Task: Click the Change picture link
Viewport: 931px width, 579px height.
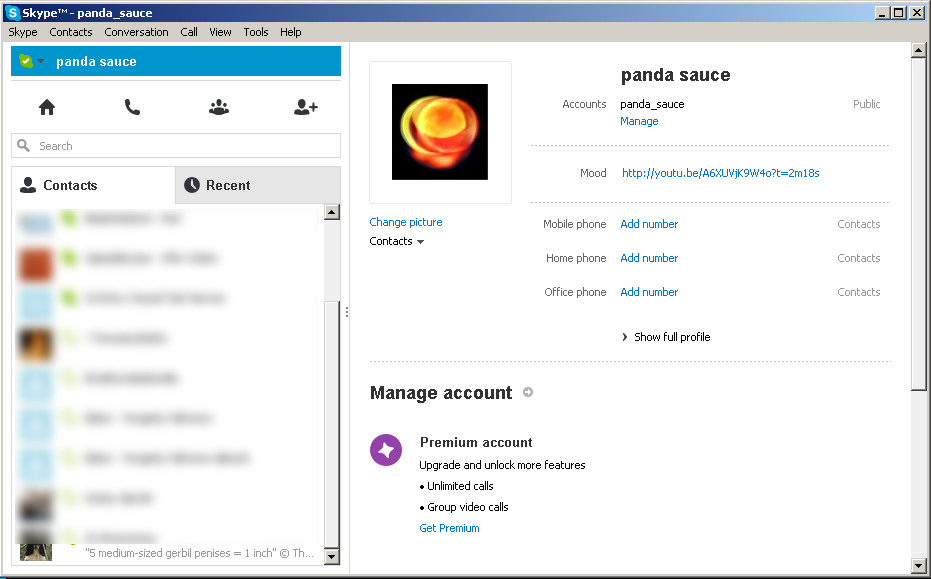Action: coord(405,221)
